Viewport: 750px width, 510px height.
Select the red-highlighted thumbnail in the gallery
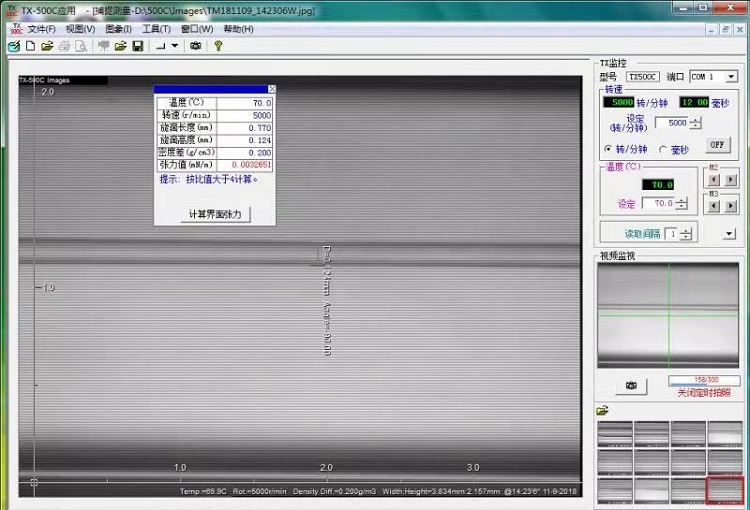(725, 490)
